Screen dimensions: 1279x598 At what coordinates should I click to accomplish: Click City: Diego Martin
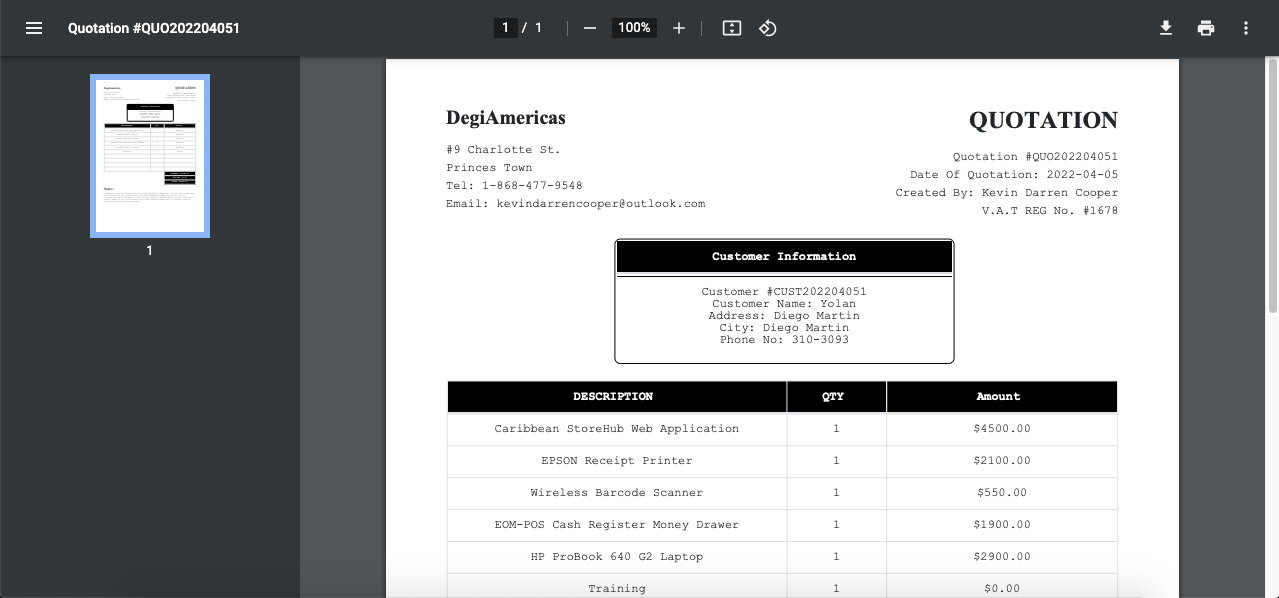coord(784,328)
